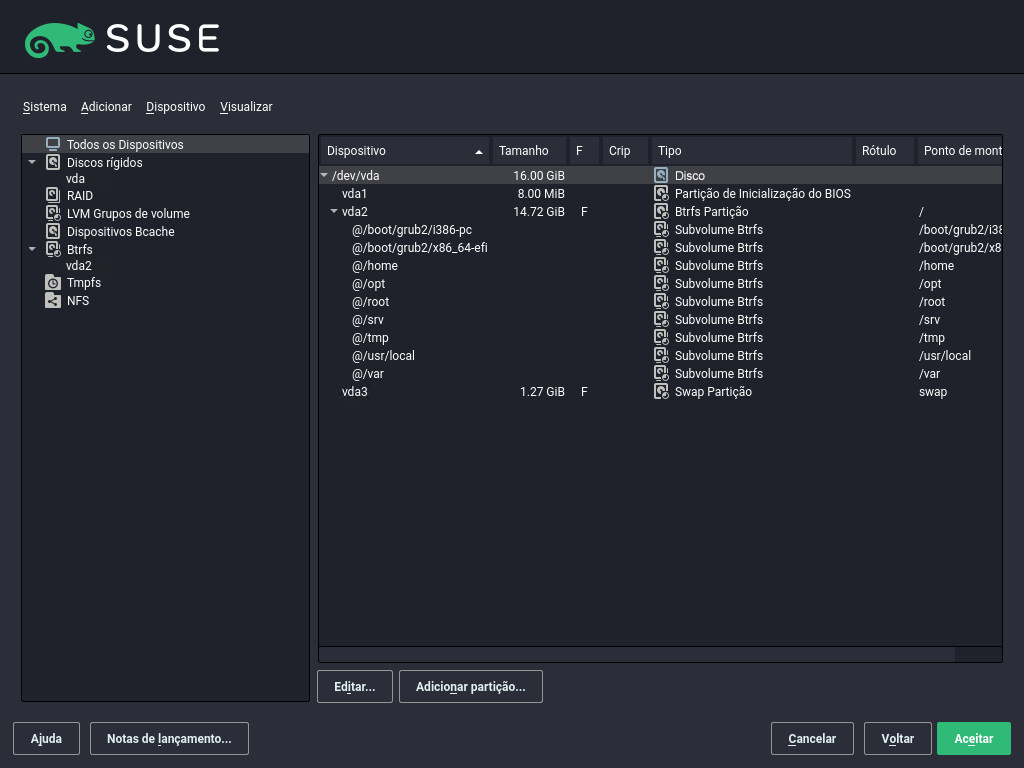Sort by the Ponto de mont column header

point(959,151)
